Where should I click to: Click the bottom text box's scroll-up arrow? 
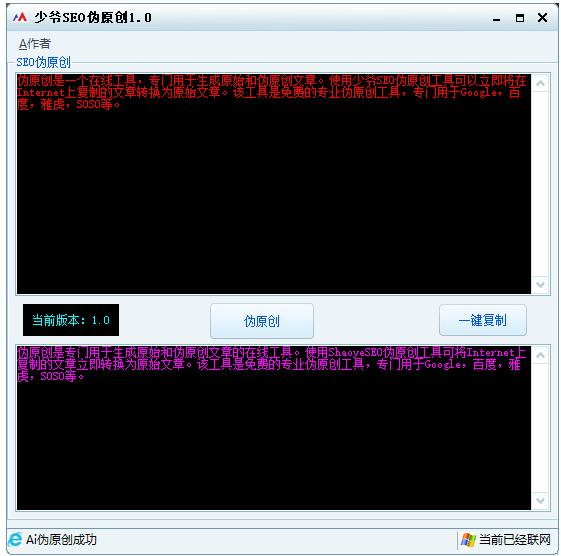pyautogui.click(x=541, y=355)
